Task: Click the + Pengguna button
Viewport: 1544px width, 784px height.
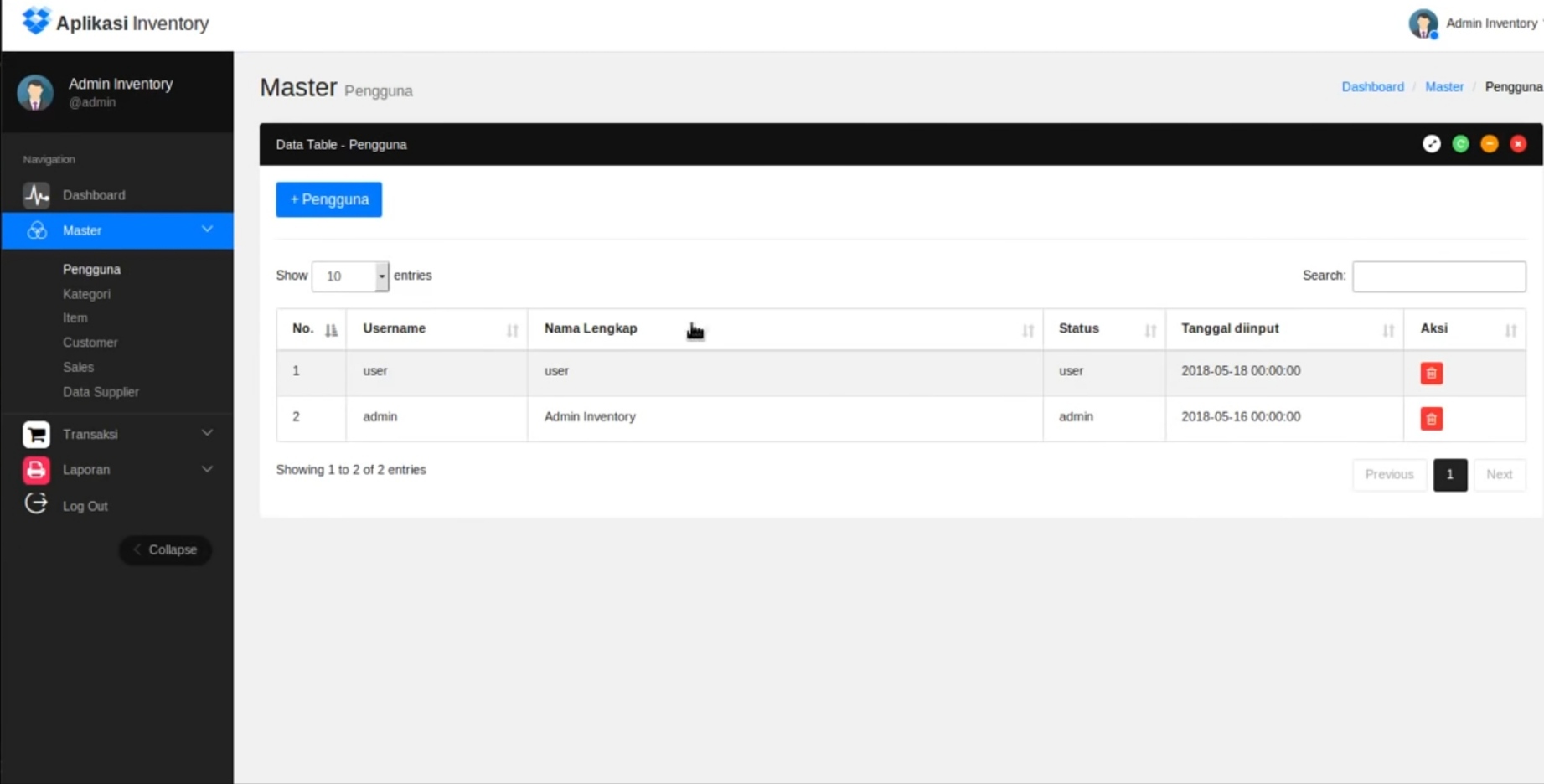Action: (x=328, y=199)
